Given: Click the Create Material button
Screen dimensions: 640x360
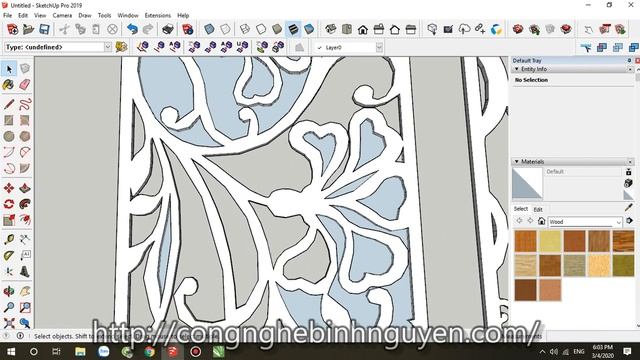Looking at the screenshot, I should 629,183.
